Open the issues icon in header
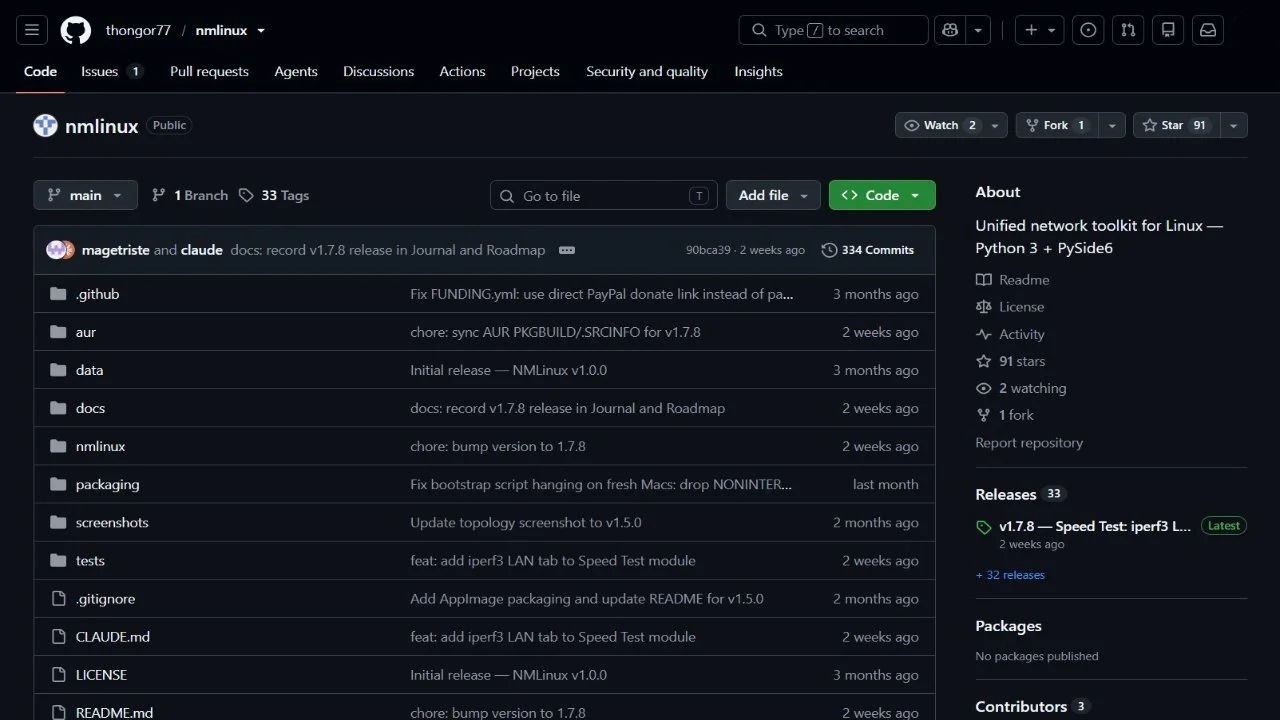The height and width of the screenshot is (720, 1280). (x=1088, y=30)
